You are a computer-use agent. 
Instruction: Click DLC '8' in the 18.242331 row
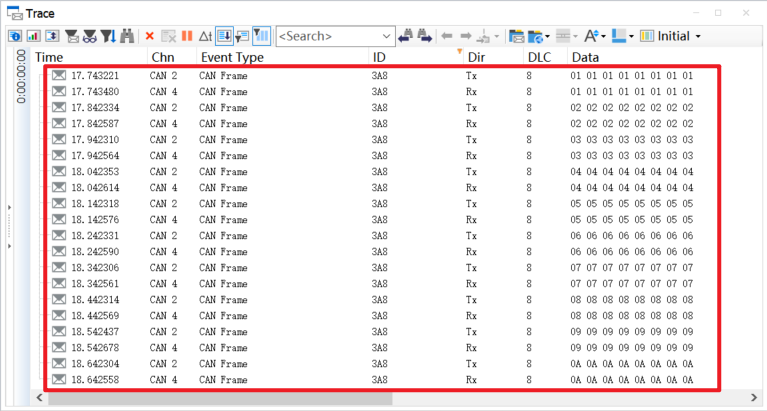(x=529, y=235)
